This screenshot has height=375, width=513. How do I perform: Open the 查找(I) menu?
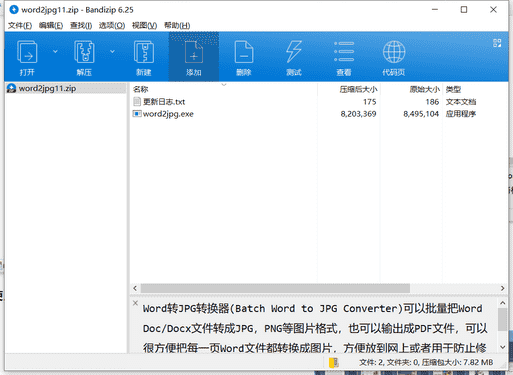[x=81, y=25]
